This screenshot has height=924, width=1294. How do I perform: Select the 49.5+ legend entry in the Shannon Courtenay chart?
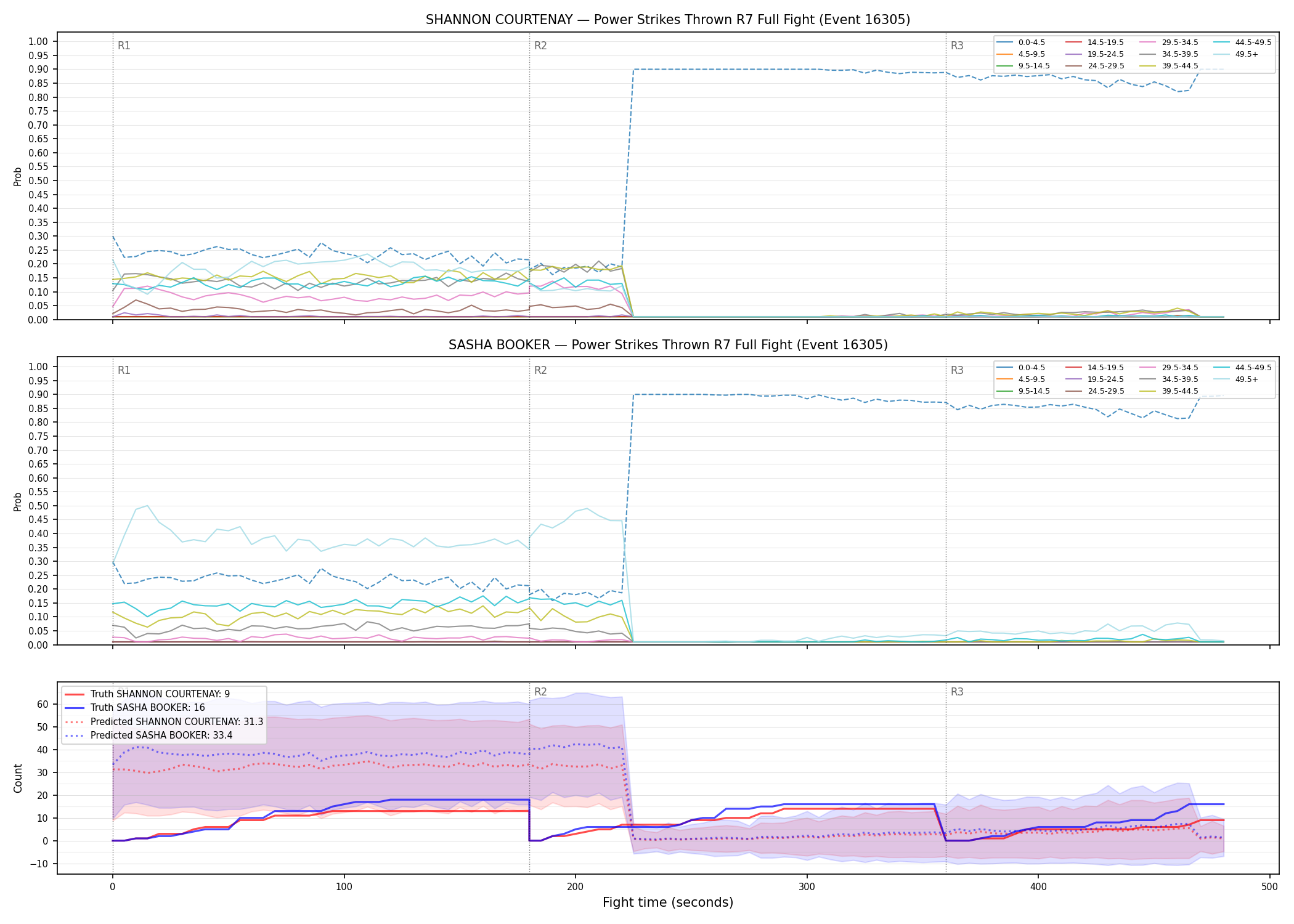1236,54
